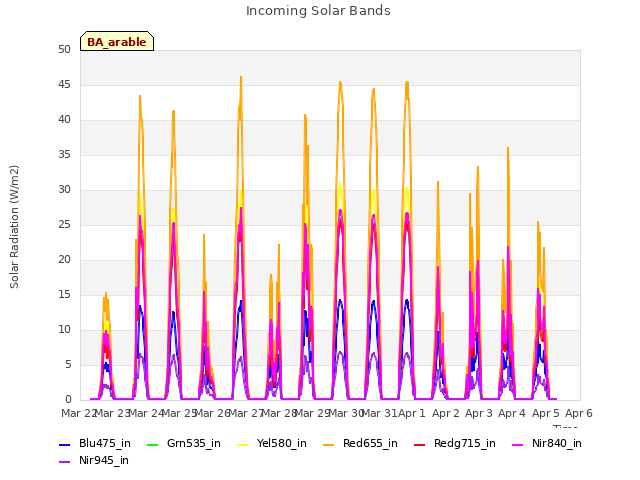Click the Incoming Solar Bands chart title
This screenshot has width=640, height=480.
(x=318, y=11)
